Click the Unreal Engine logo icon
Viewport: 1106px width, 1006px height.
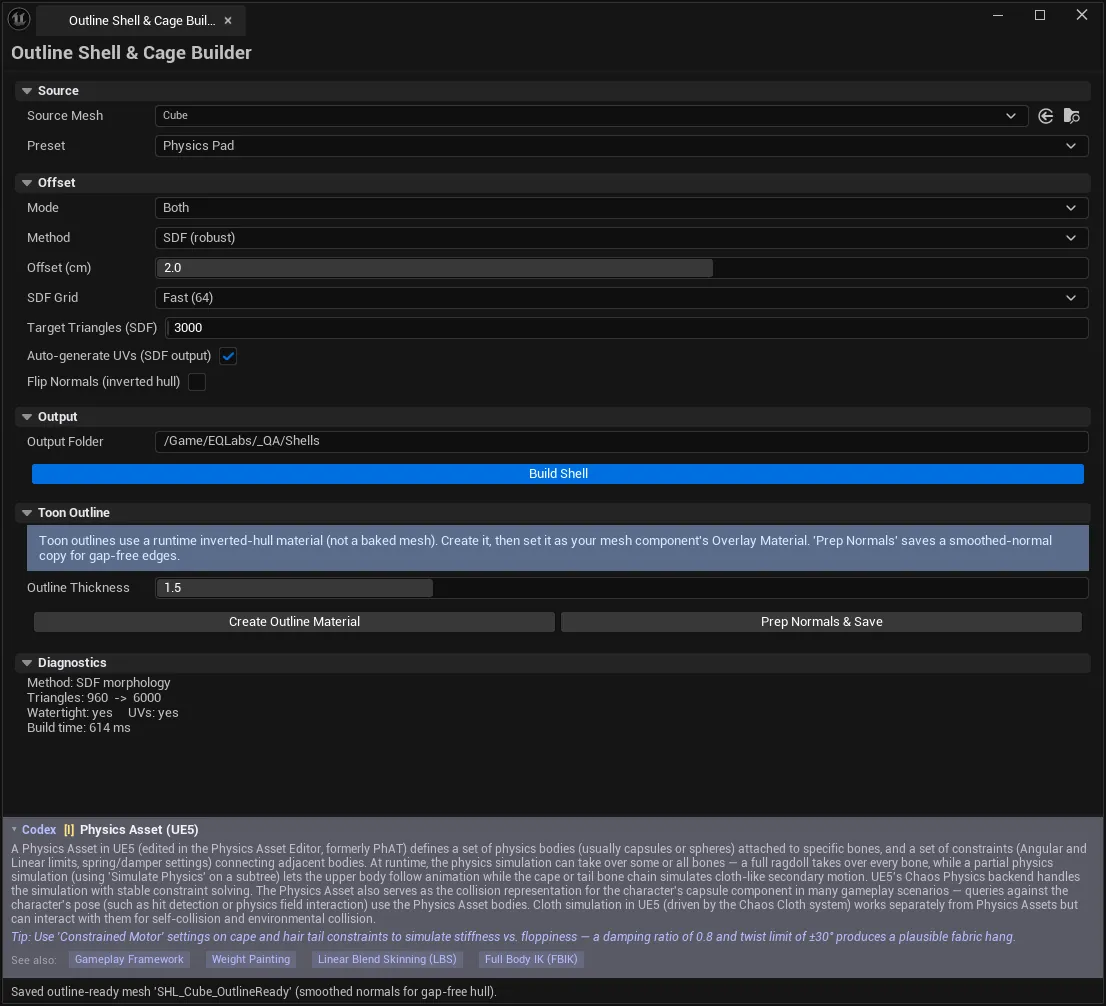(19, 19)
